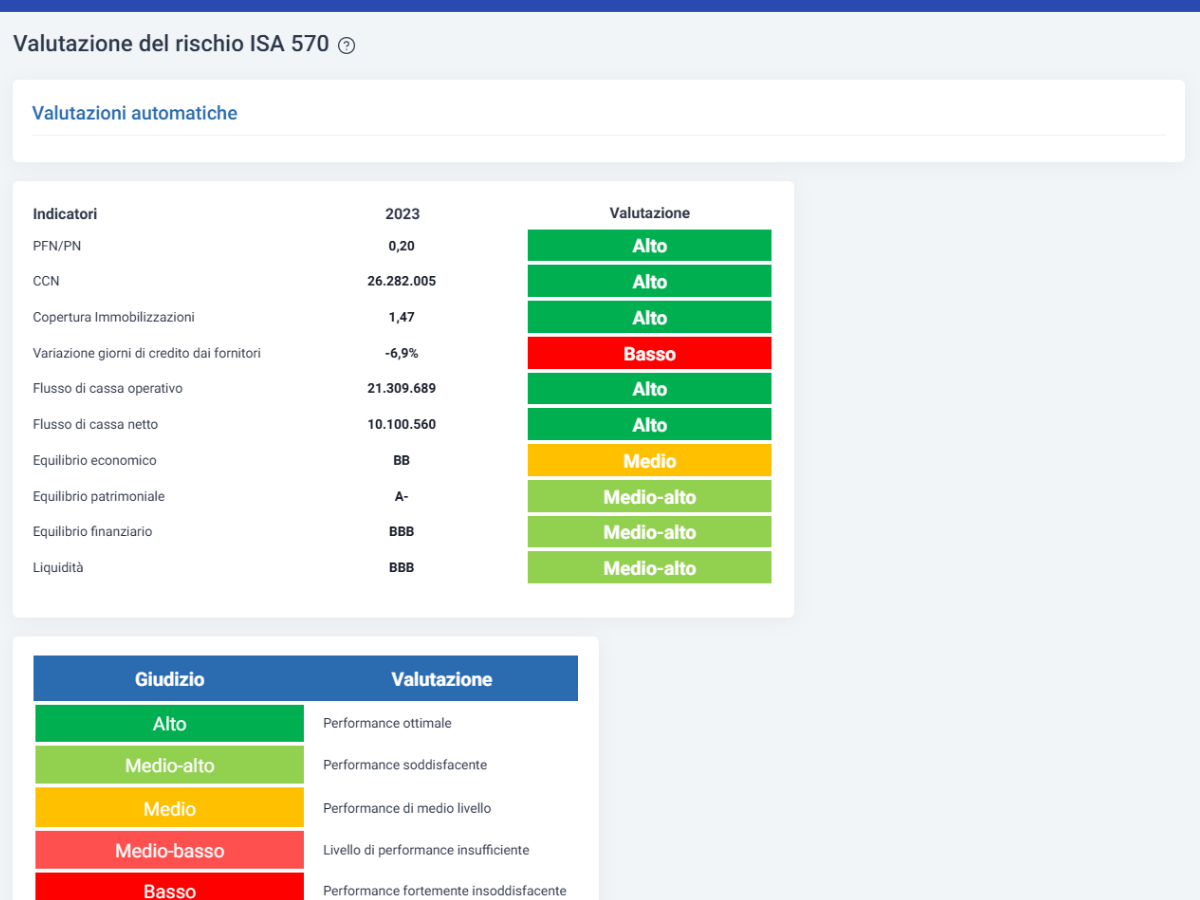The height and width of the screenshot is (900, 1200).
Task: Select Performance fortemente insoddisfacente description
Action: click(x=445, y=890)
